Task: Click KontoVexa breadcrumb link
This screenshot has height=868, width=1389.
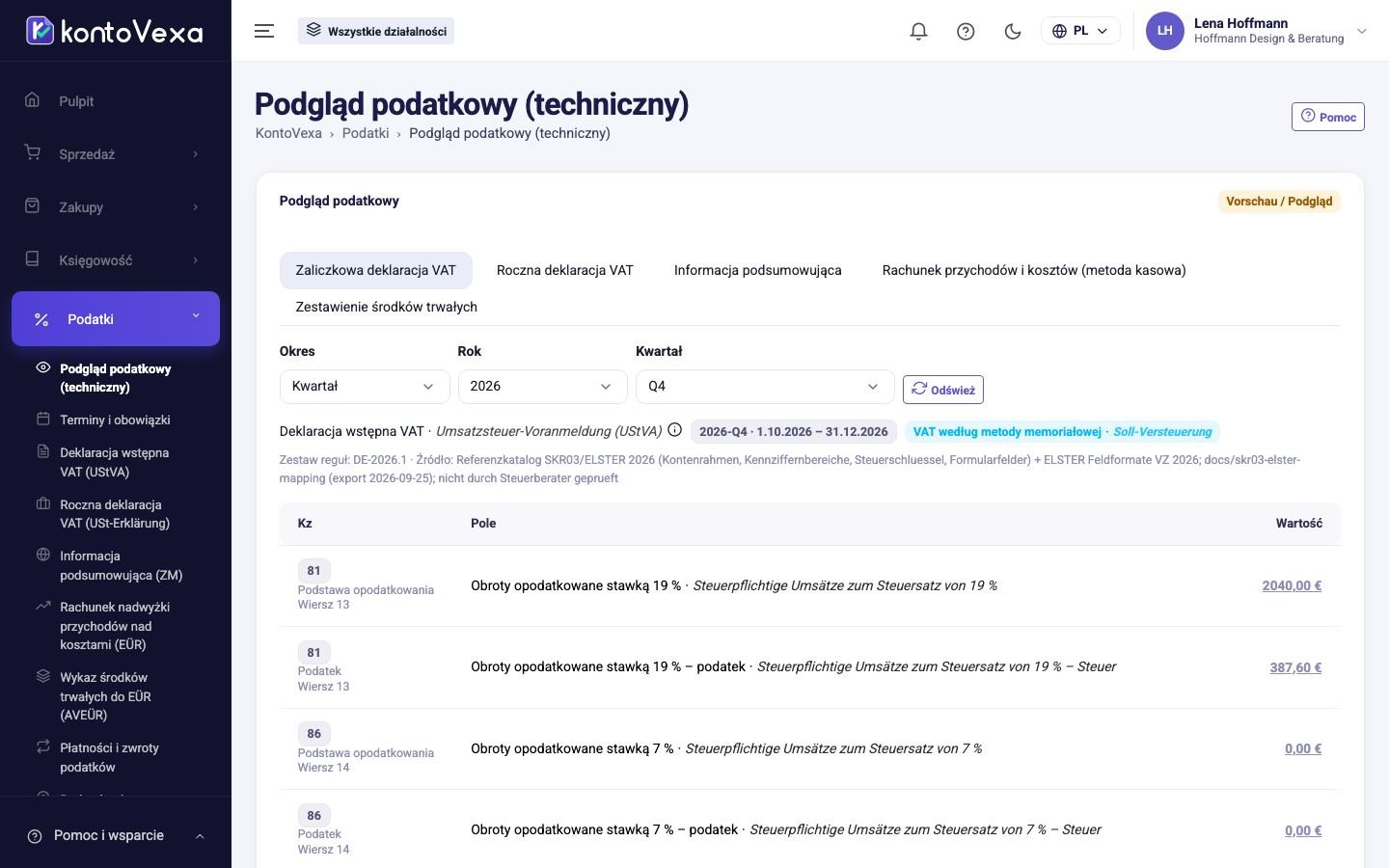Action: click(x=288, y=133)
